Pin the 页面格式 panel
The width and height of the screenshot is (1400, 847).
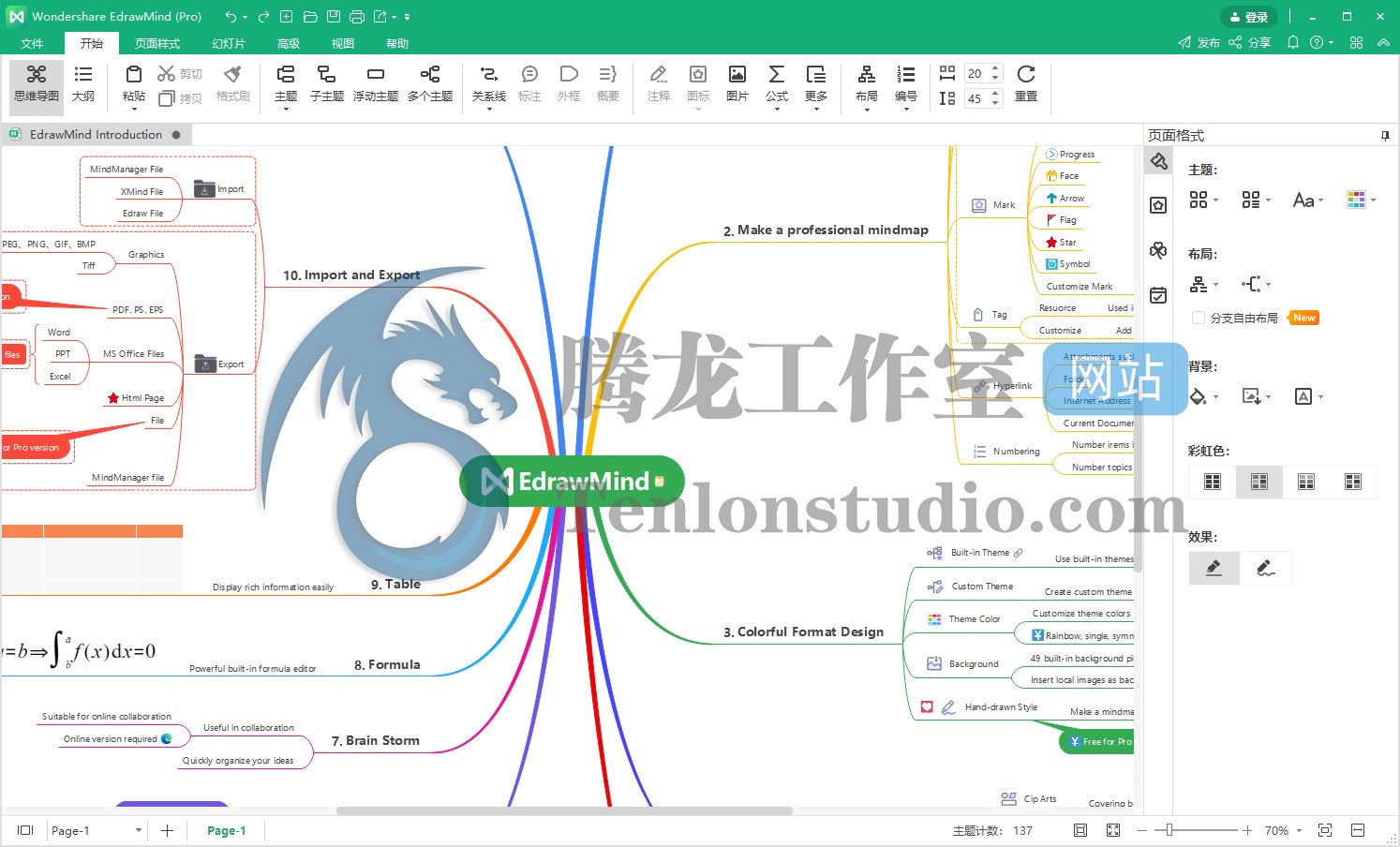pos(1385,136)
